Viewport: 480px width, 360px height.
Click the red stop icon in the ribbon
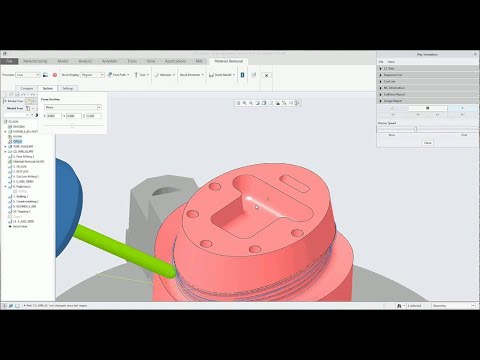[55, 75]
